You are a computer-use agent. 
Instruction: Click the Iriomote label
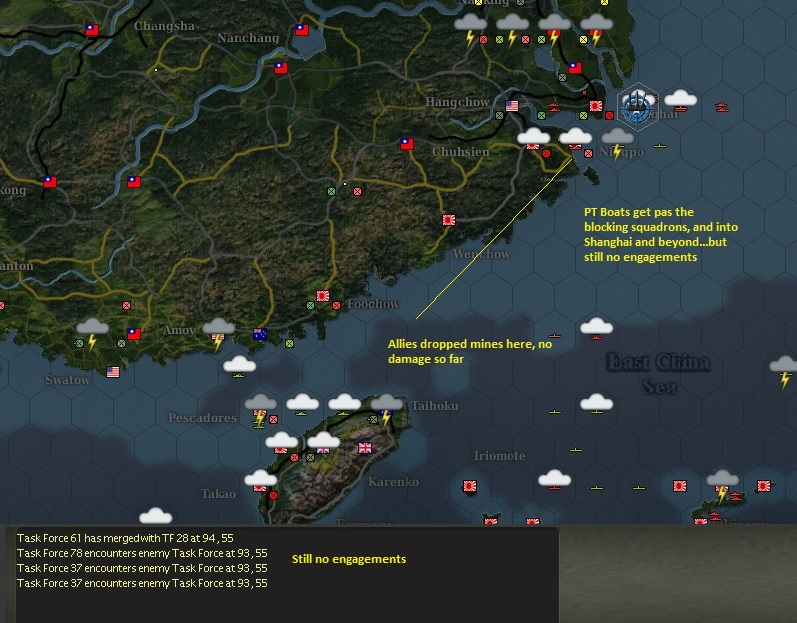tap(500, 456)
